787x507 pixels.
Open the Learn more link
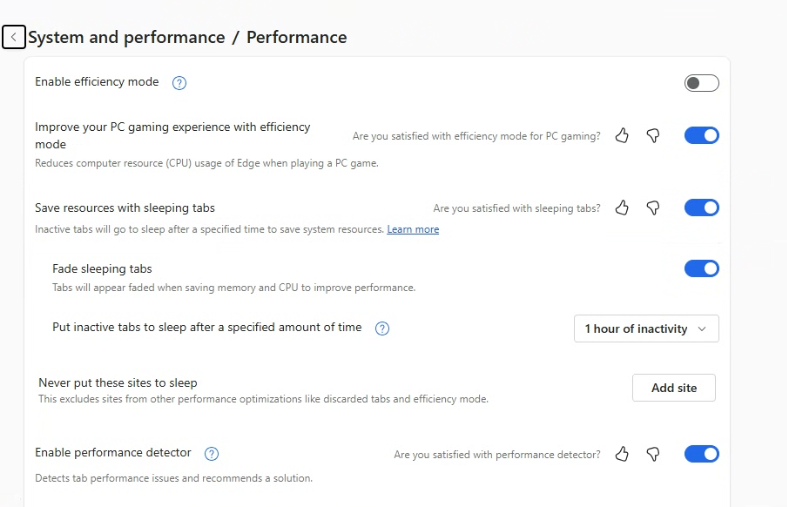(413, 230)
